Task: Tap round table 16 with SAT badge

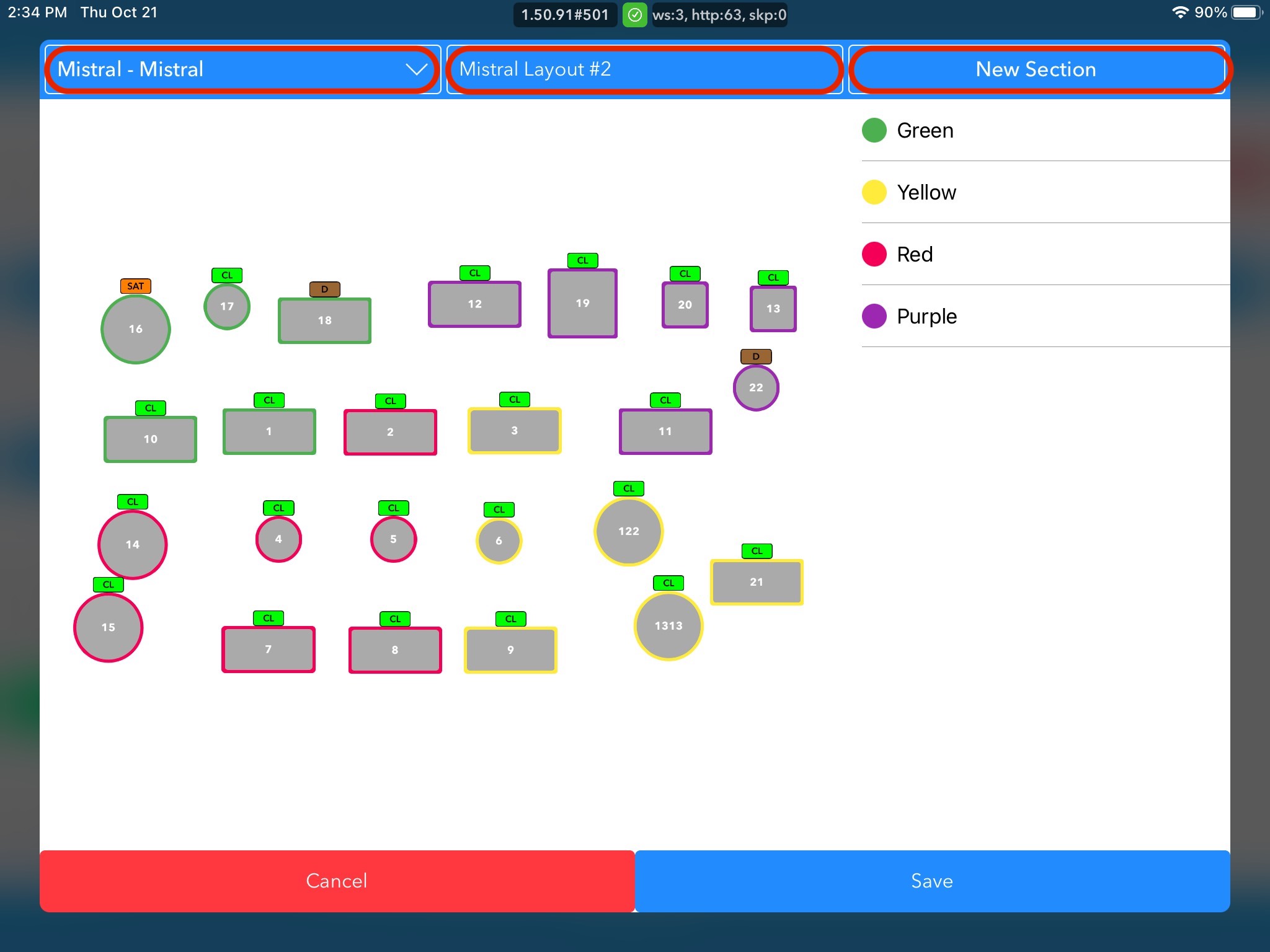Action: tap(135, 329)
